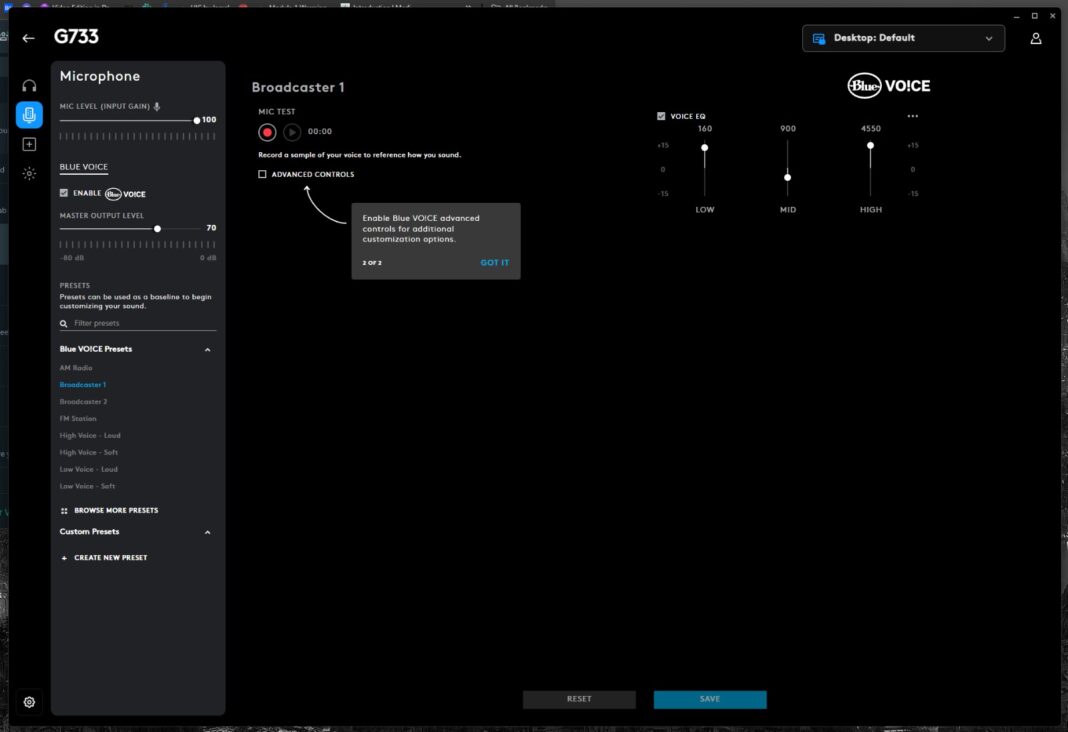Enable the Advanced Controls checkbox

tap(263, 174)
